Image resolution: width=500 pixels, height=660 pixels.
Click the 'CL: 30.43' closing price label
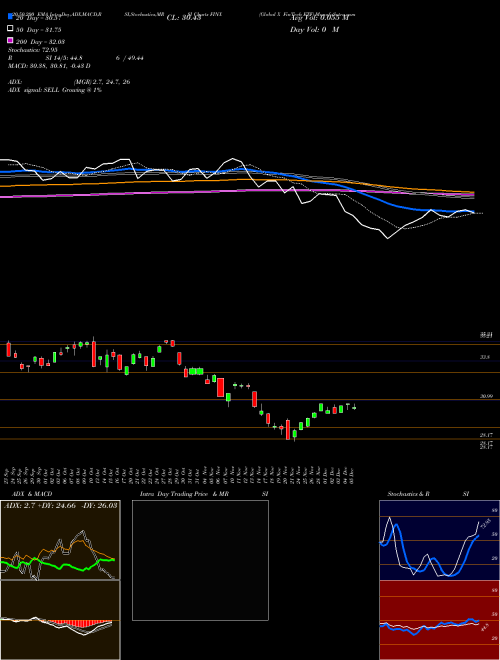coord(184,18)
